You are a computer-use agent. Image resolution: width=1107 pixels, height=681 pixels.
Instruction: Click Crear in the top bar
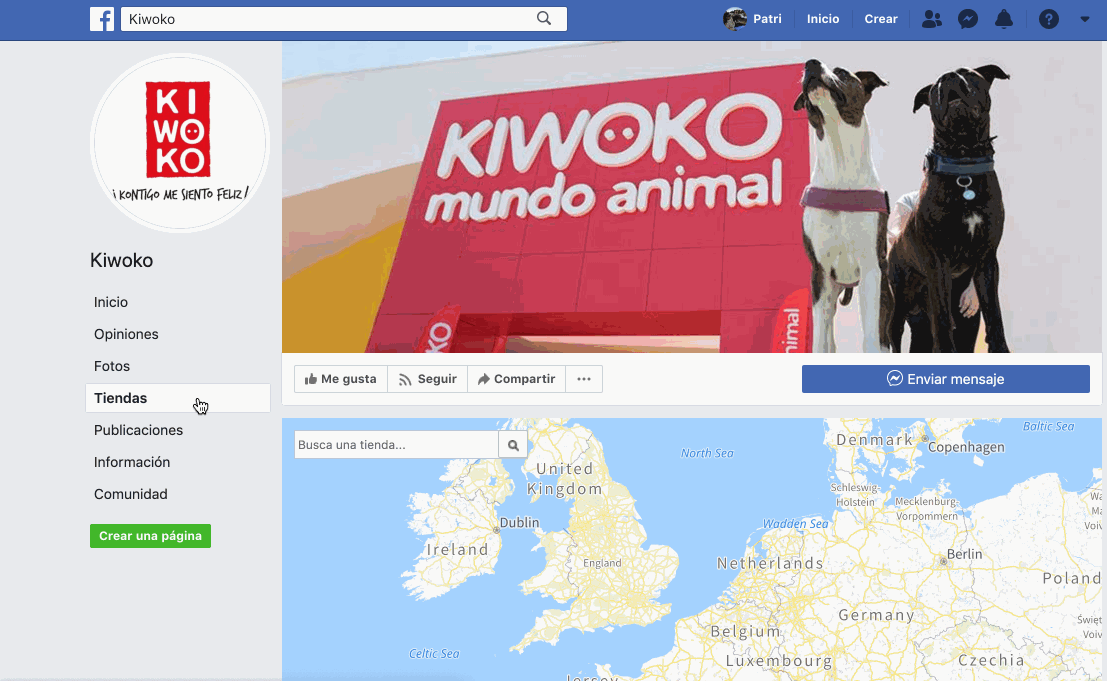click(881, 19)
